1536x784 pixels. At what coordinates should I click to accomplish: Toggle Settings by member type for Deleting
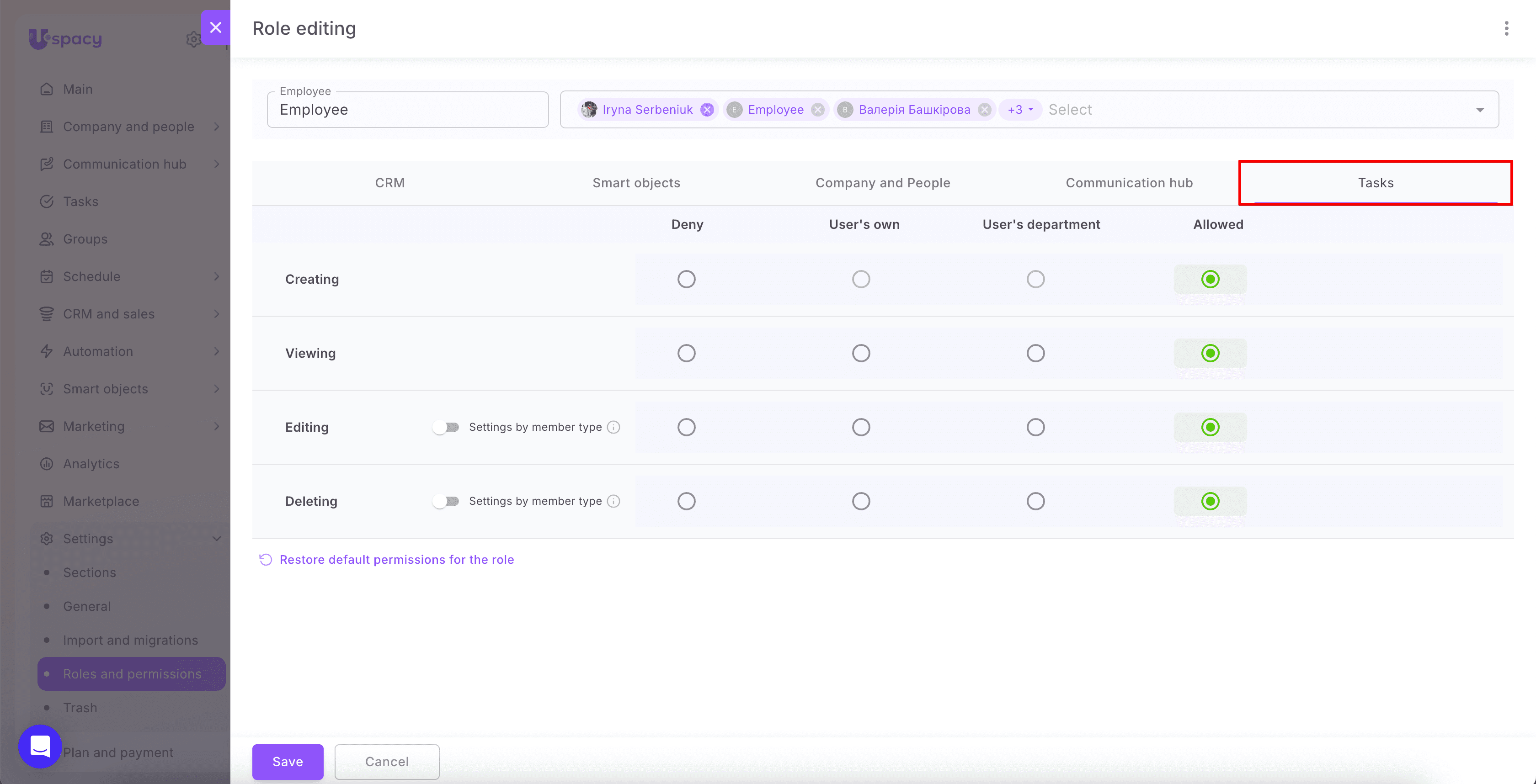pos(447,501)
